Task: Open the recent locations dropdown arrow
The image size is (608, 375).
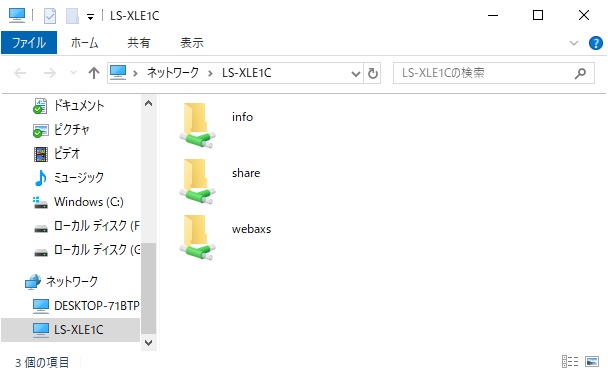Action: 73,73
